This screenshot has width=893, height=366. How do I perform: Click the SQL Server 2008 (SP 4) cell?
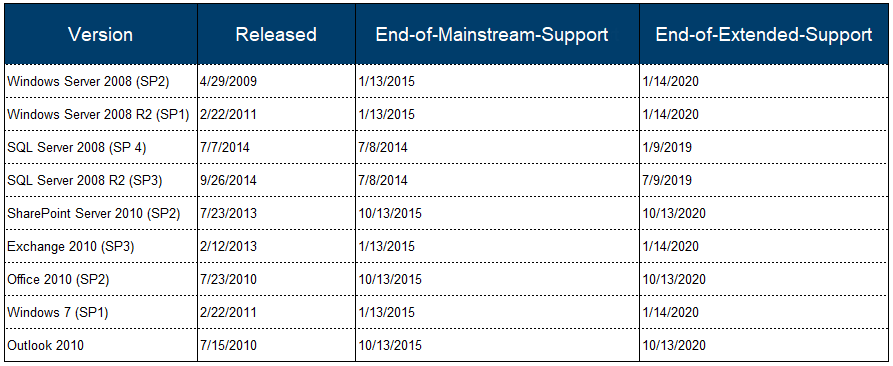[101, 147]
